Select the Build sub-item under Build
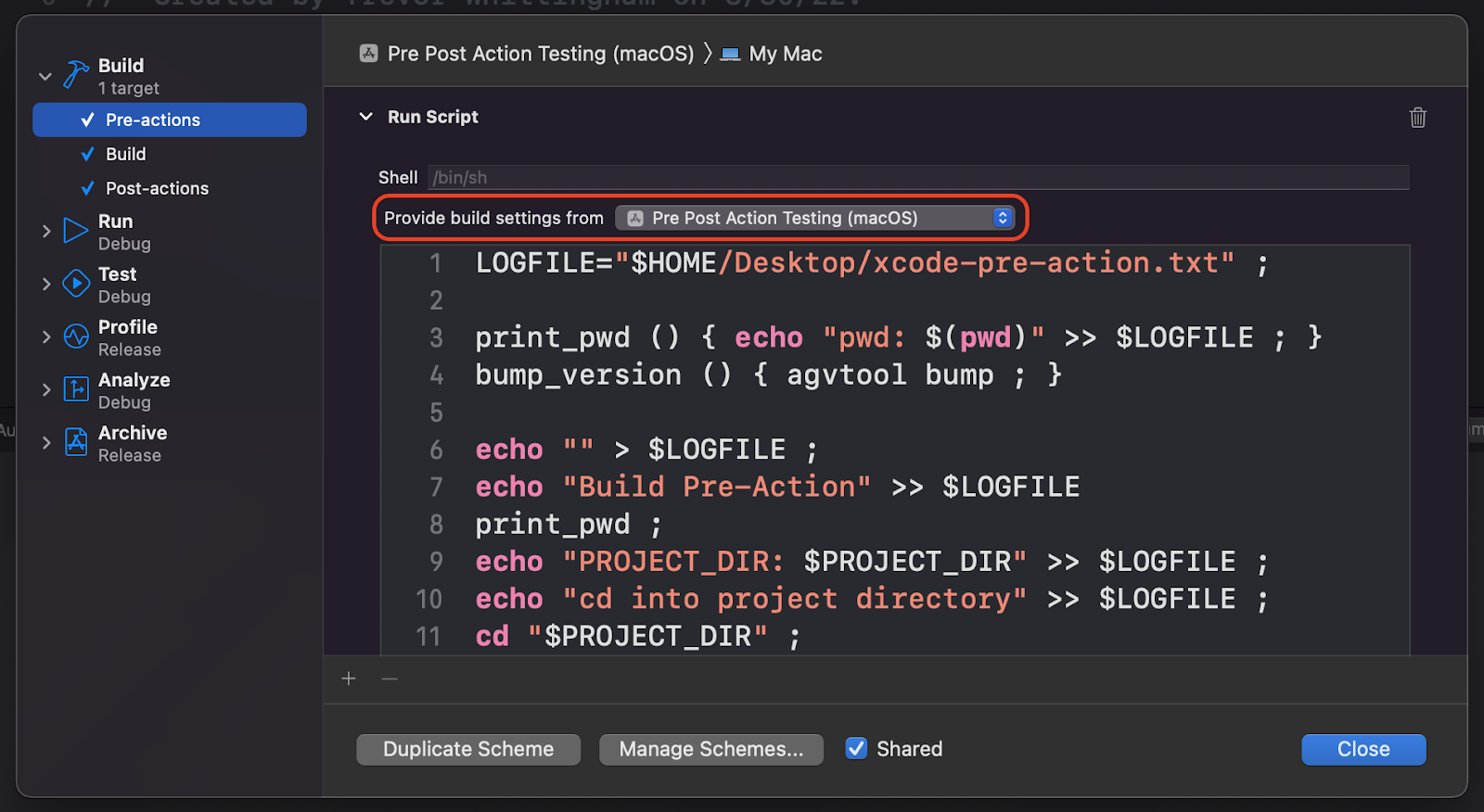This screenshot has height=812, width=1484. [126, 154]
